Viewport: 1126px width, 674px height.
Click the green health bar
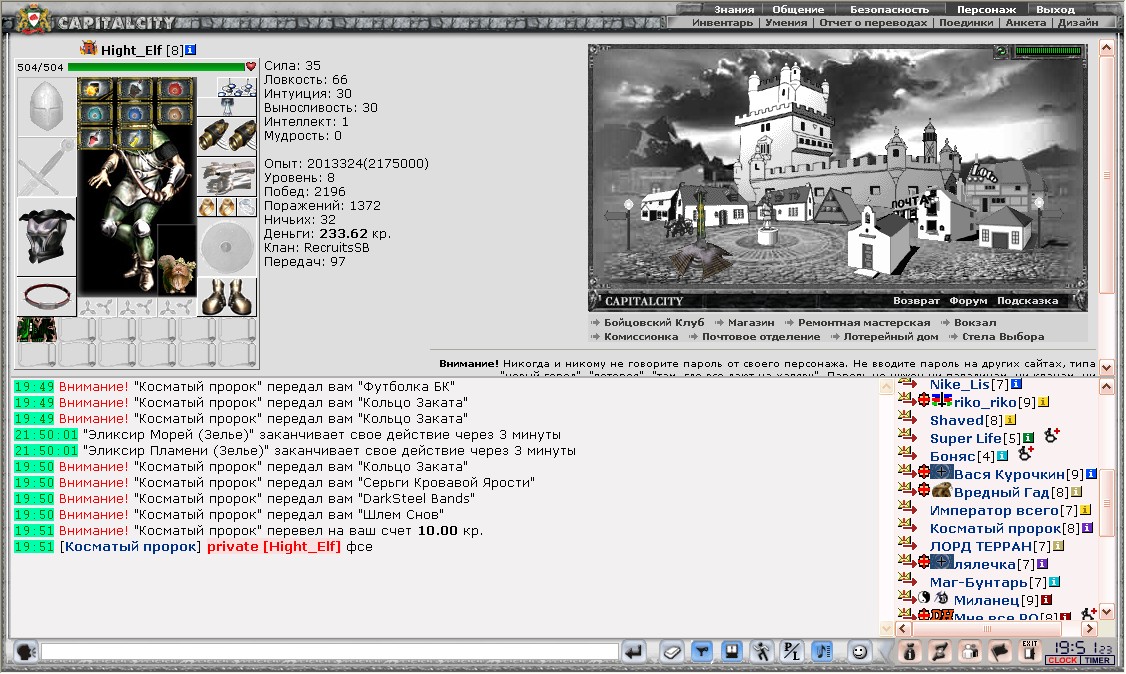pos(157,67)
